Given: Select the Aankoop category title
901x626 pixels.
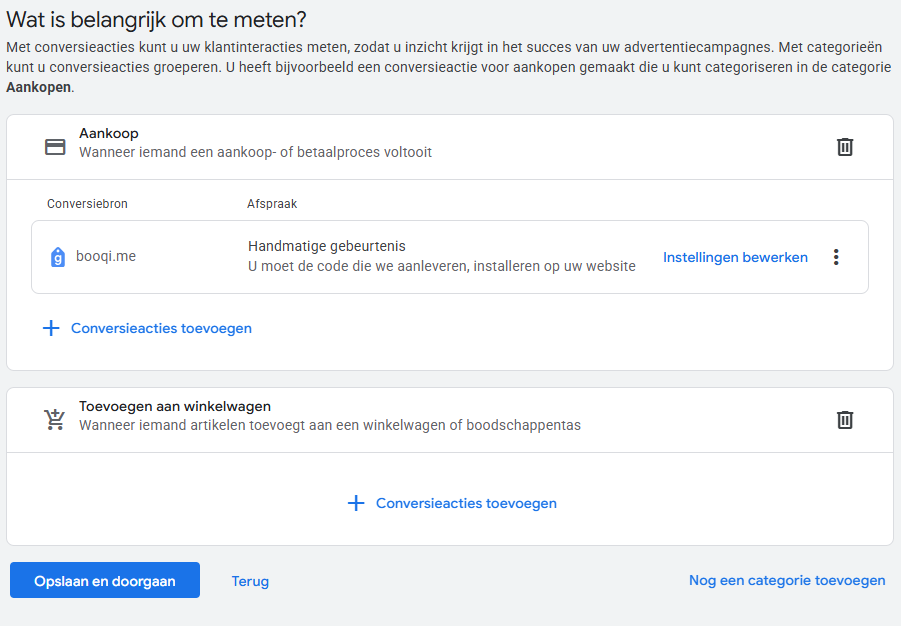Looking at the screenshot, I should [x=109, y=133].
